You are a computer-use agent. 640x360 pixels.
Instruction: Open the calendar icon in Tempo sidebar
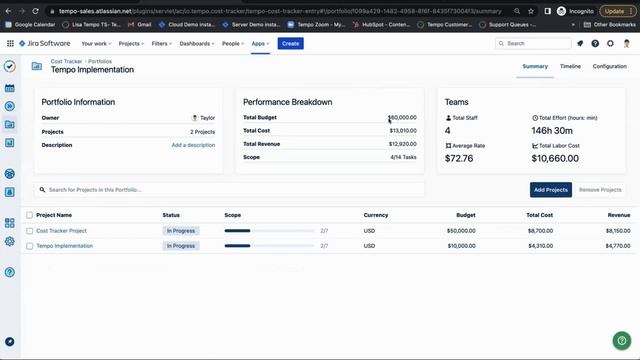click(10, 88)
